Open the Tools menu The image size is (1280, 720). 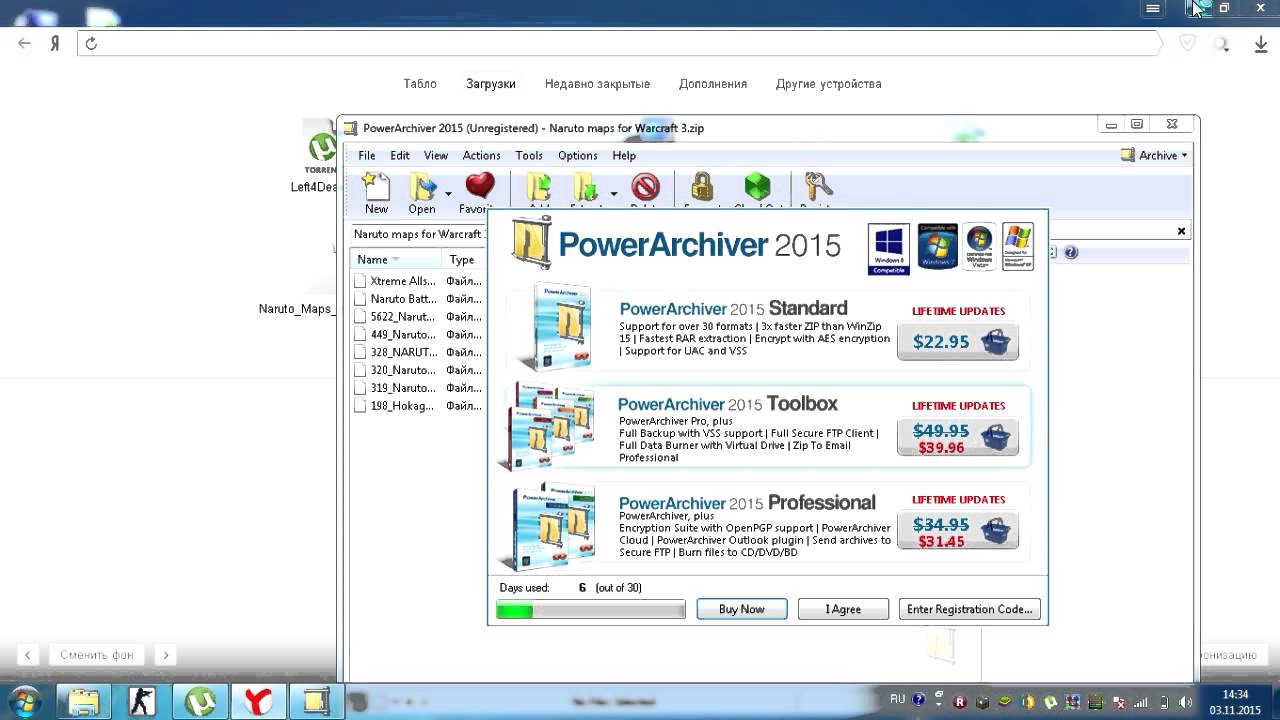coord(529,156)
